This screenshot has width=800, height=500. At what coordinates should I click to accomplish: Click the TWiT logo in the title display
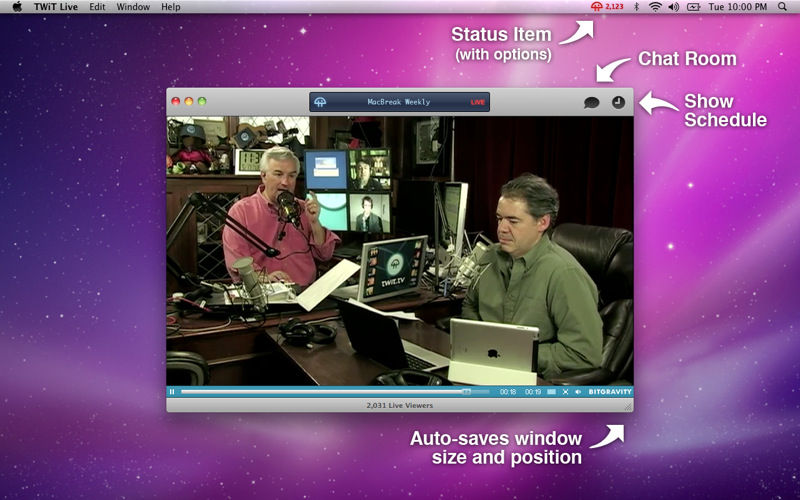tap(320, 102)
